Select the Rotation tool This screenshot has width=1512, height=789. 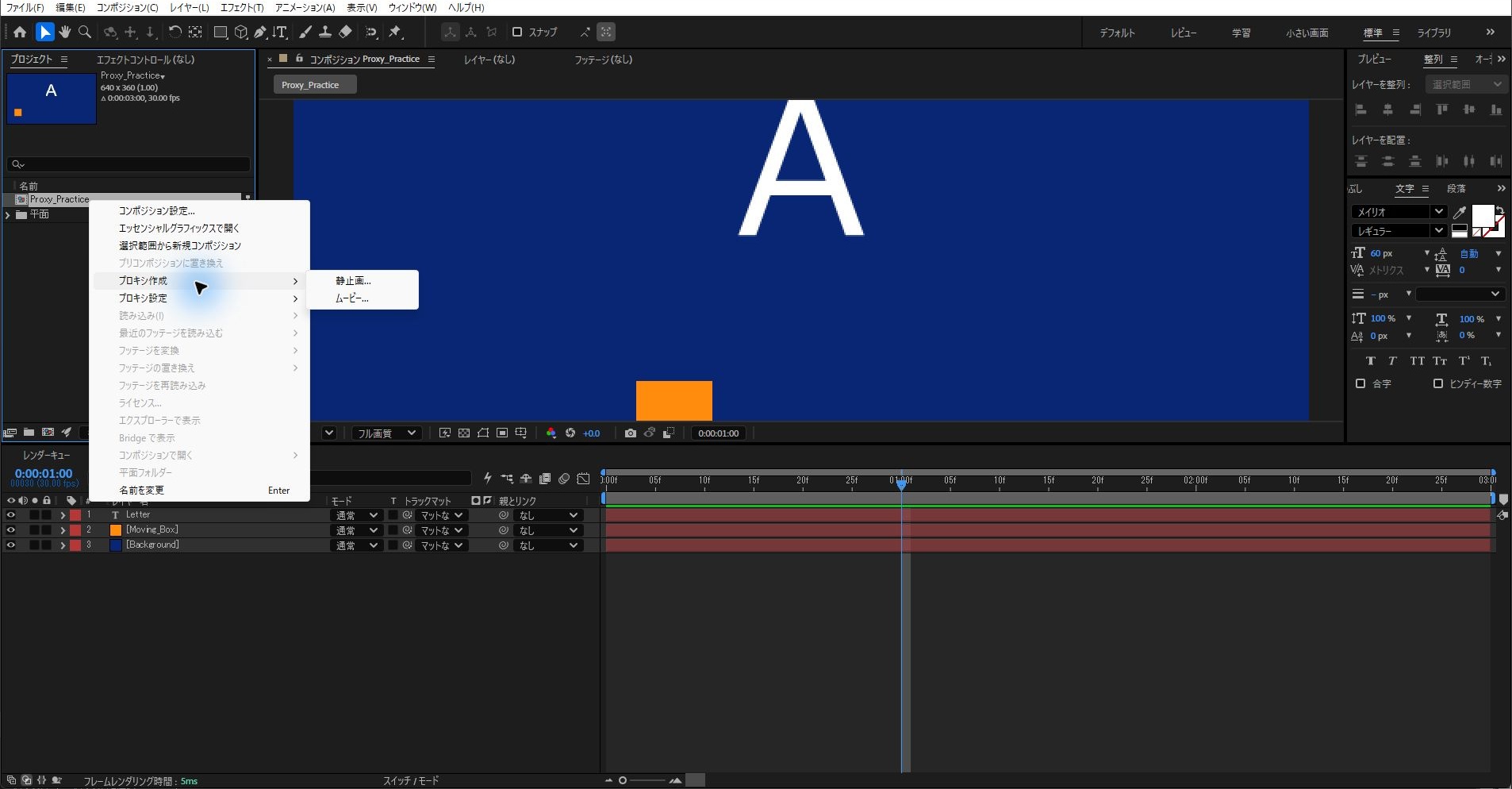[x=175, y=32]
